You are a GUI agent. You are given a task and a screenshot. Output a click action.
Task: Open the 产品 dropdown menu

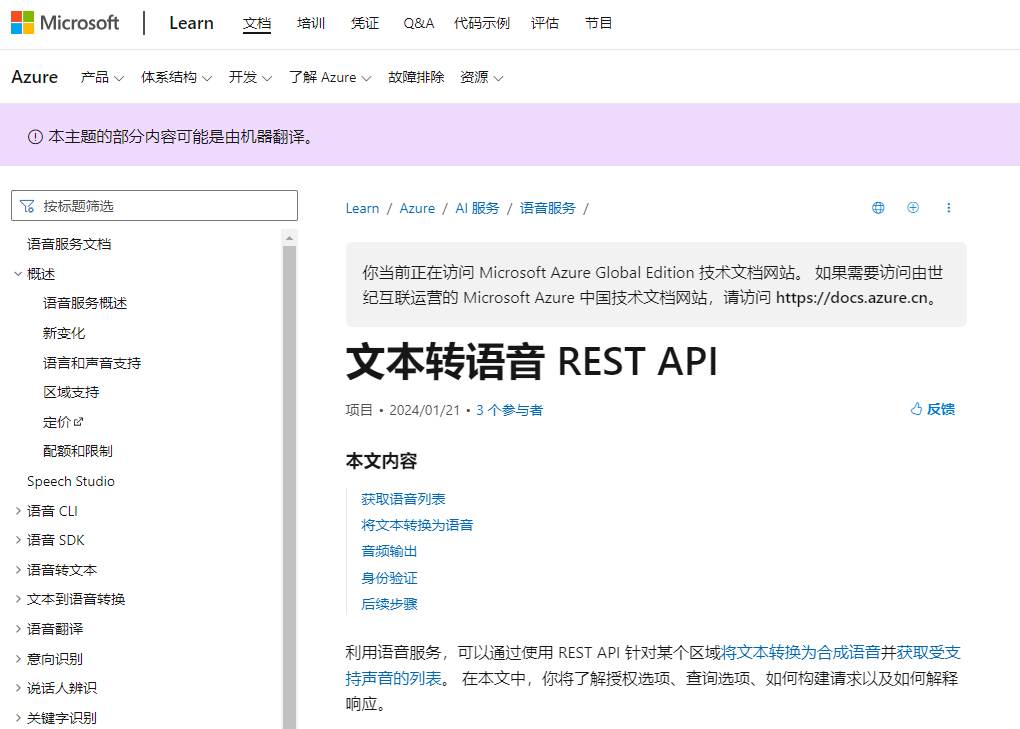pos(102,77)
